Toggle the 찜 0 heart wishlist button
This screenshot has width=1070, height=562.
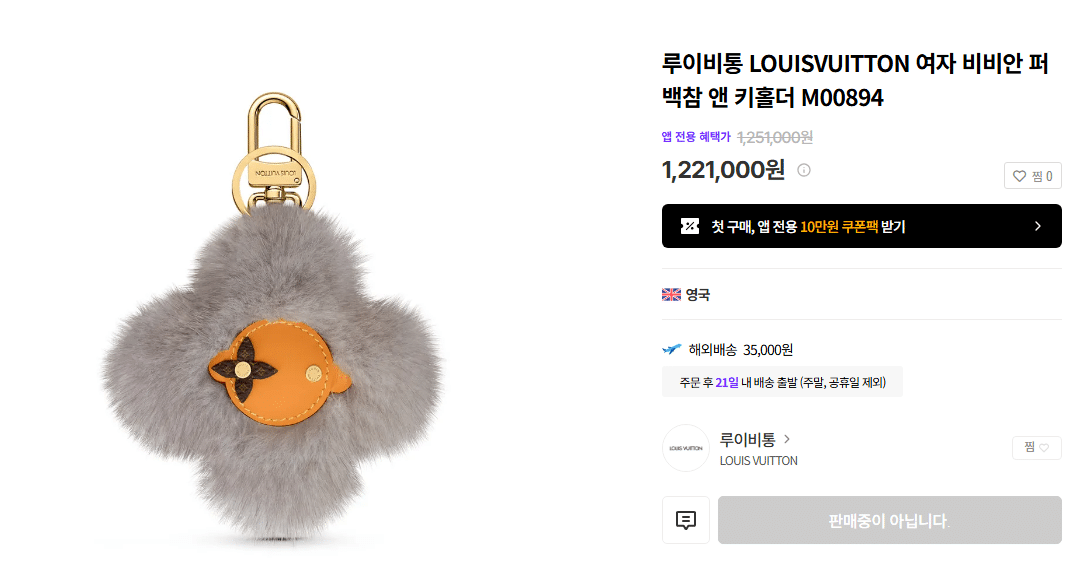pyautogui.click(x=1032, y=176)
